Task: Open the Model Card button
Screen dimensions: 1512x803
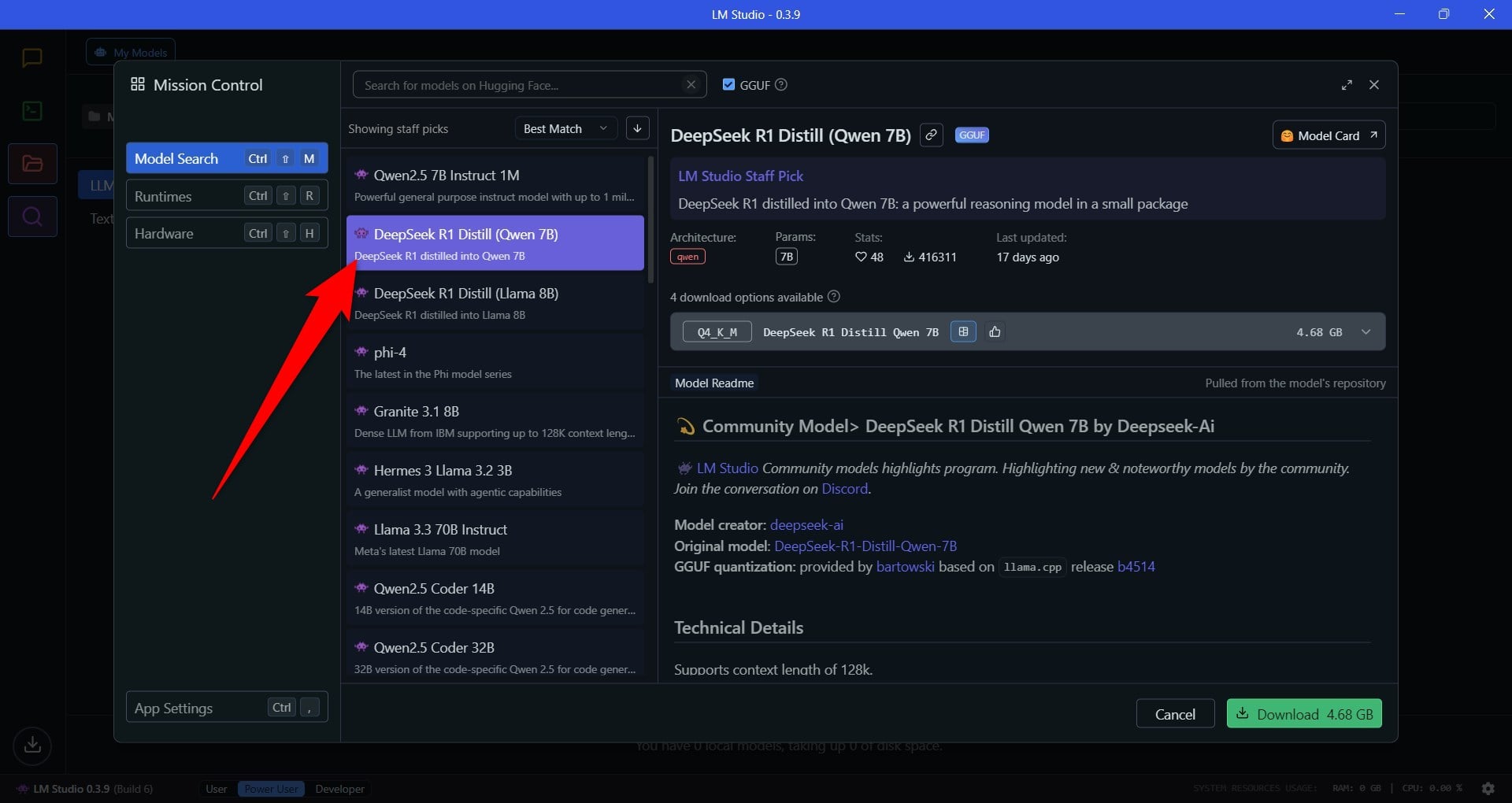Action: pos(1329,135)
